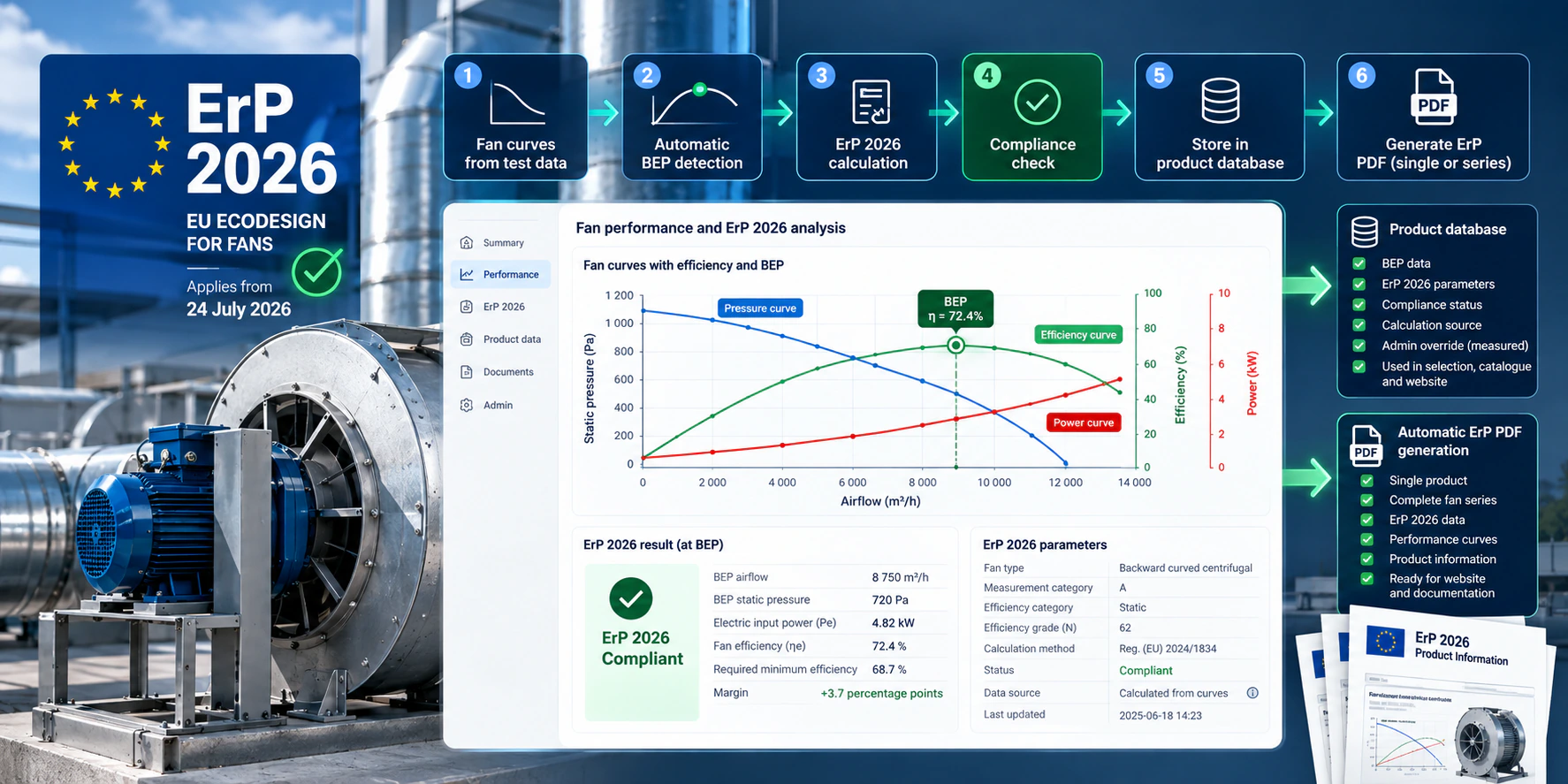Toggle the Ready for website and documentation checkbox
The width and height of the screenshot is (1568, 784).
(x=1366, y=579)
